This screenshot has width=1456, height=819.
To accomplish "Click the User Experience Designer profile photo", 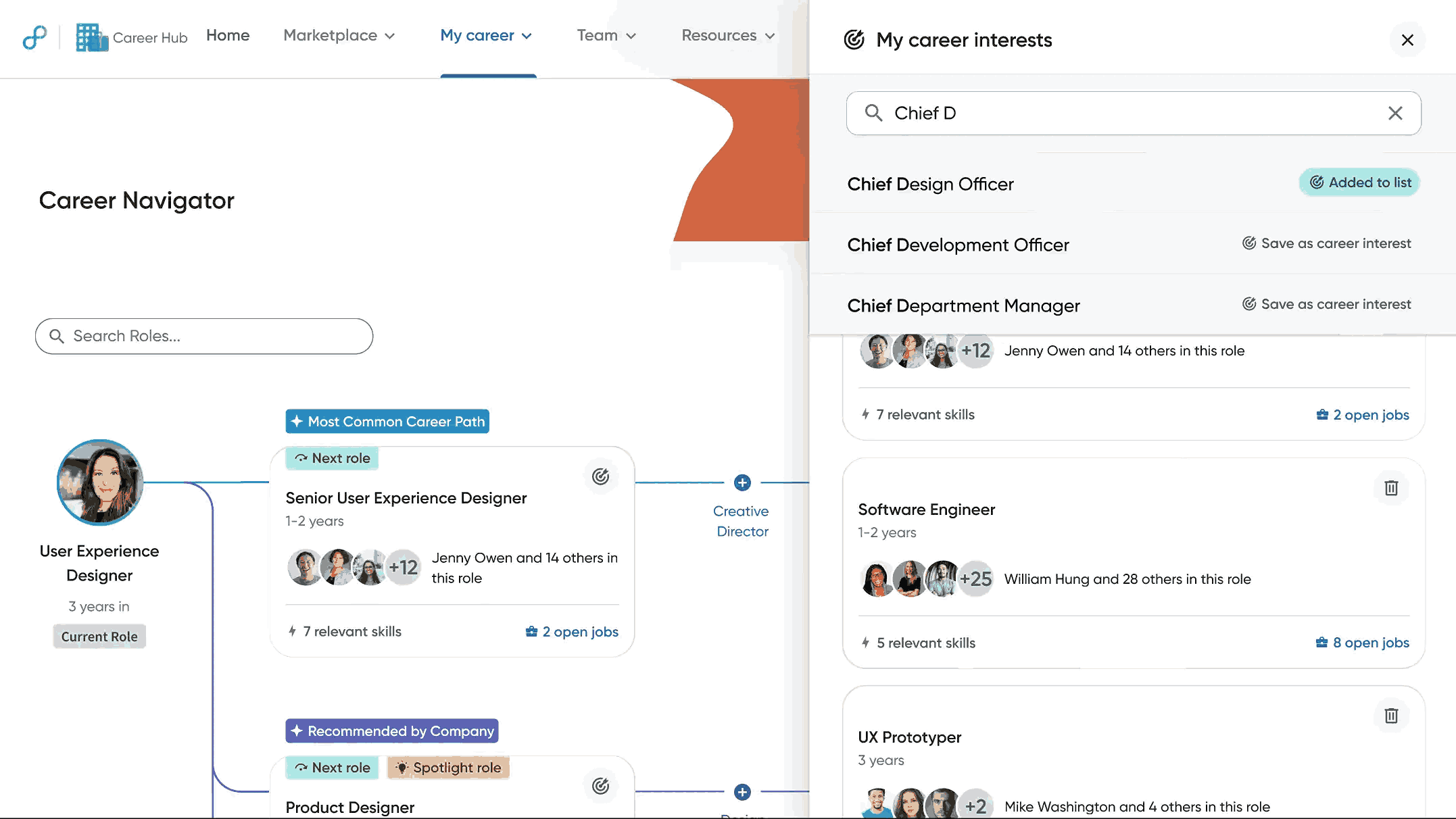I will (x=100, y=482).
